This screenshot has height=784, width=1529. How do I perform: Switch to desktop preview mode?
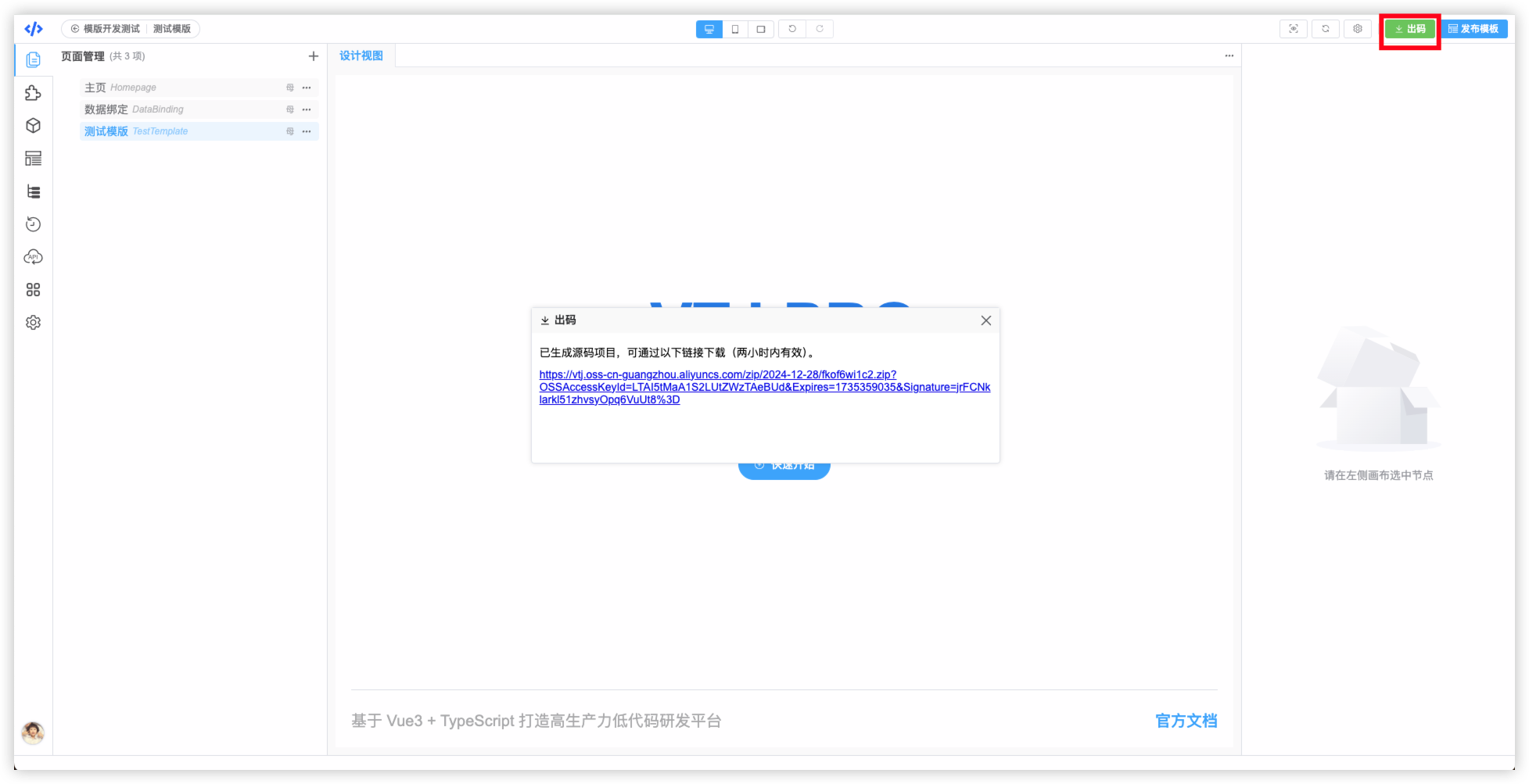[x=709, y=29]
